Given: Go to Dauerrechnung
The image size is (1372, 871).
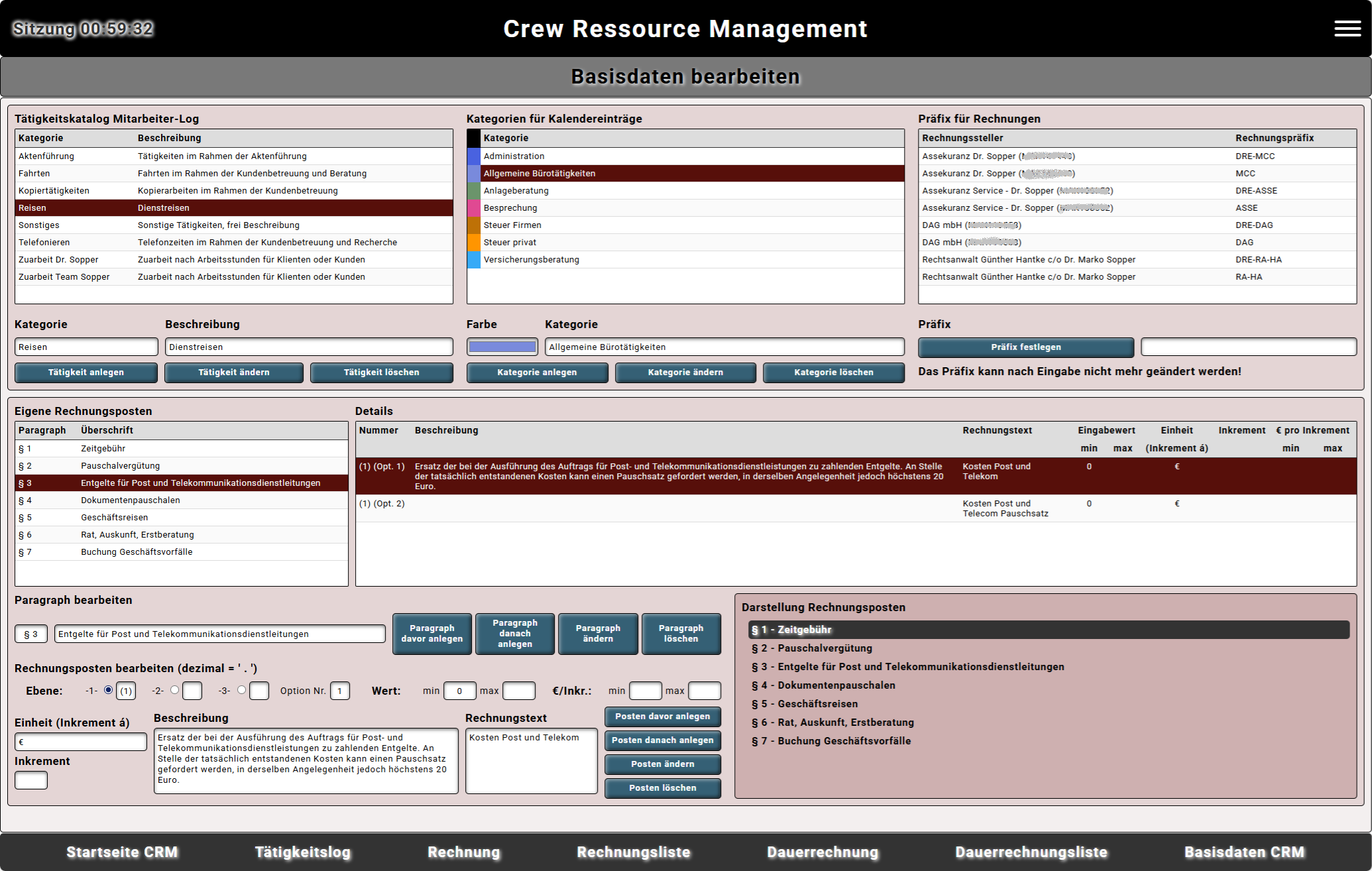Looking at the screenshot, I should 823,852.
